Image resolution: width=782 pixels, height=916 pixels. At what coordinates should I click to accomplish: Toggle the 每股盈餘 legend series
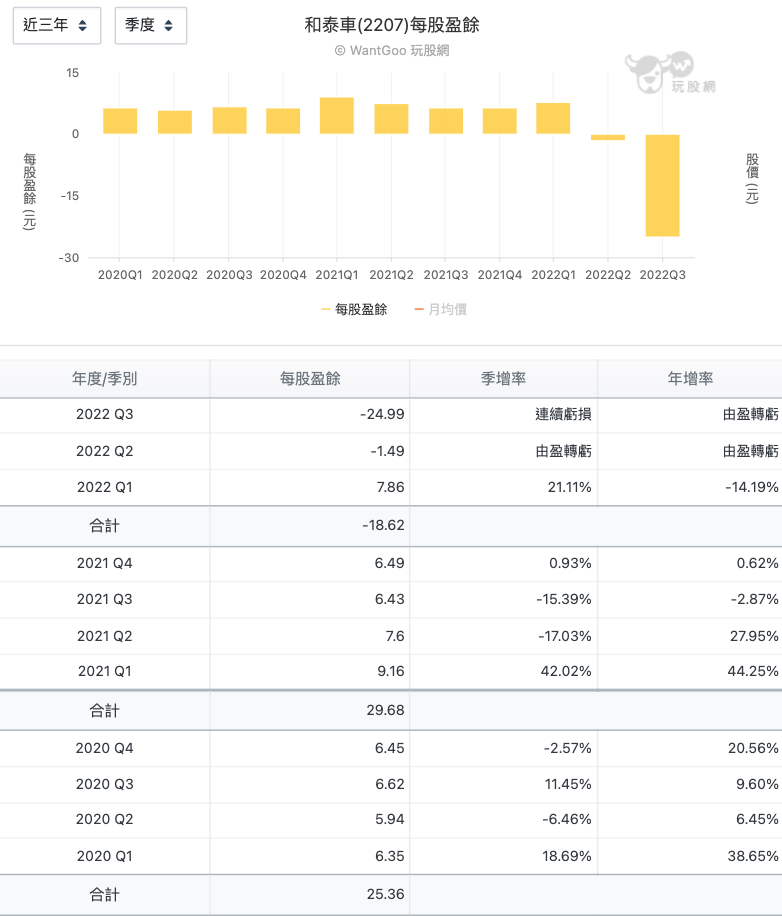354,310
